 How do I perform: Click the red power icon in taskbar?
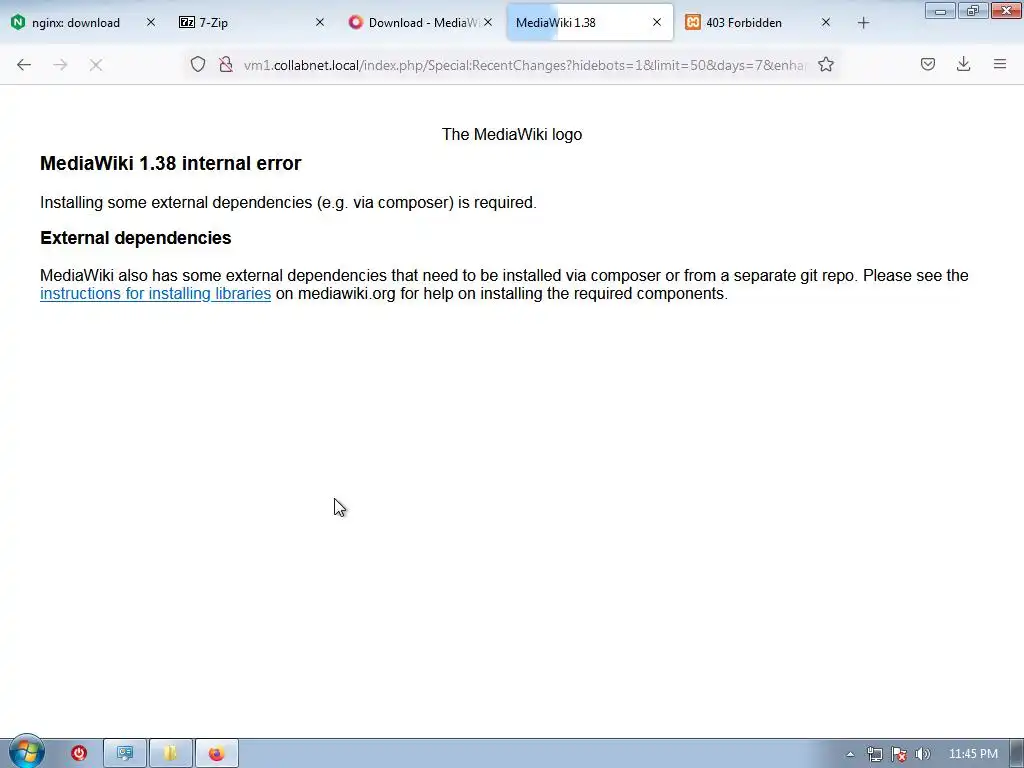[x=79, y=754]
